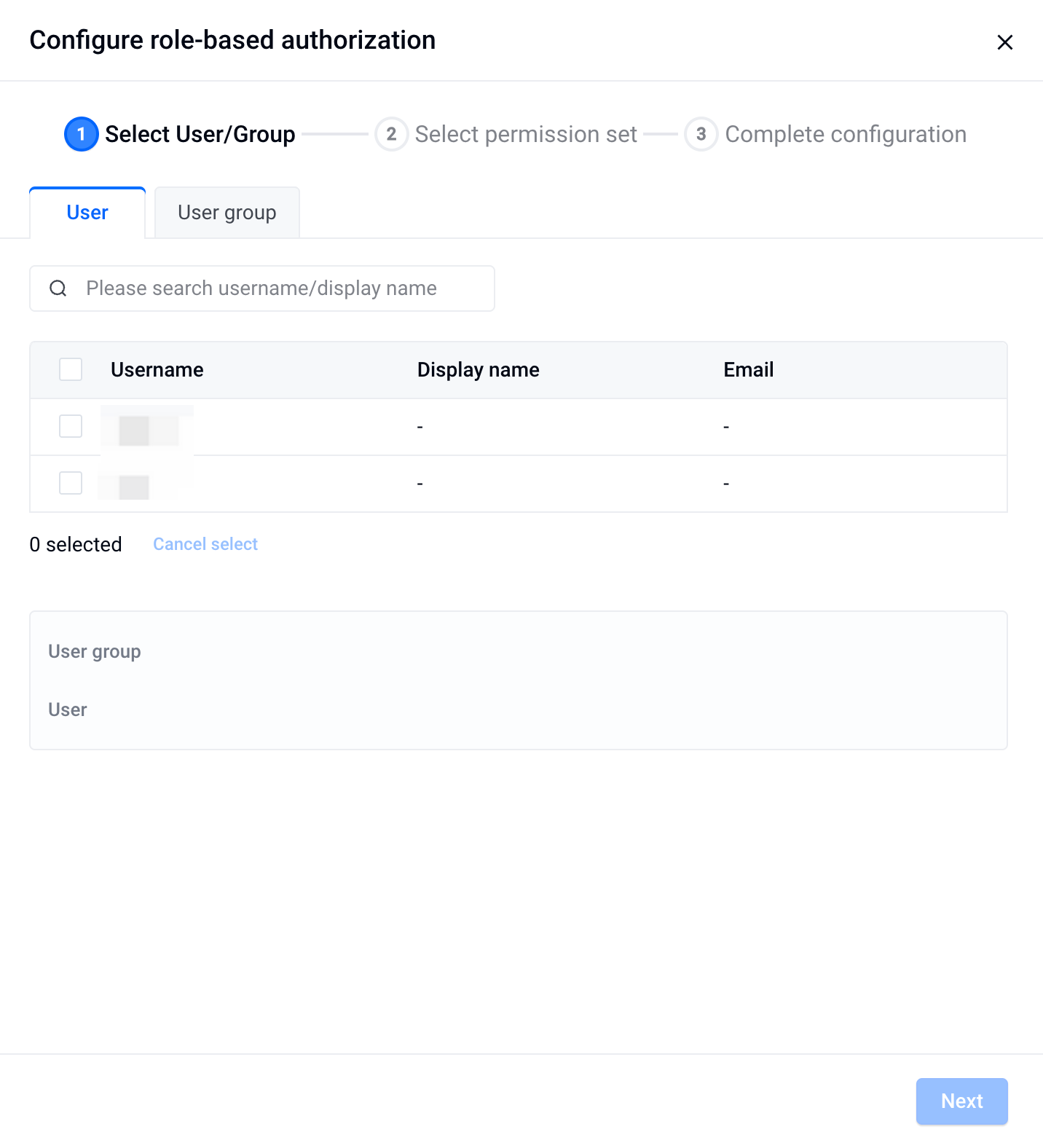This screenshot has height=1148, width=1043.
Task: Click the Select permission set step label
Action: (x=526, y=134)
